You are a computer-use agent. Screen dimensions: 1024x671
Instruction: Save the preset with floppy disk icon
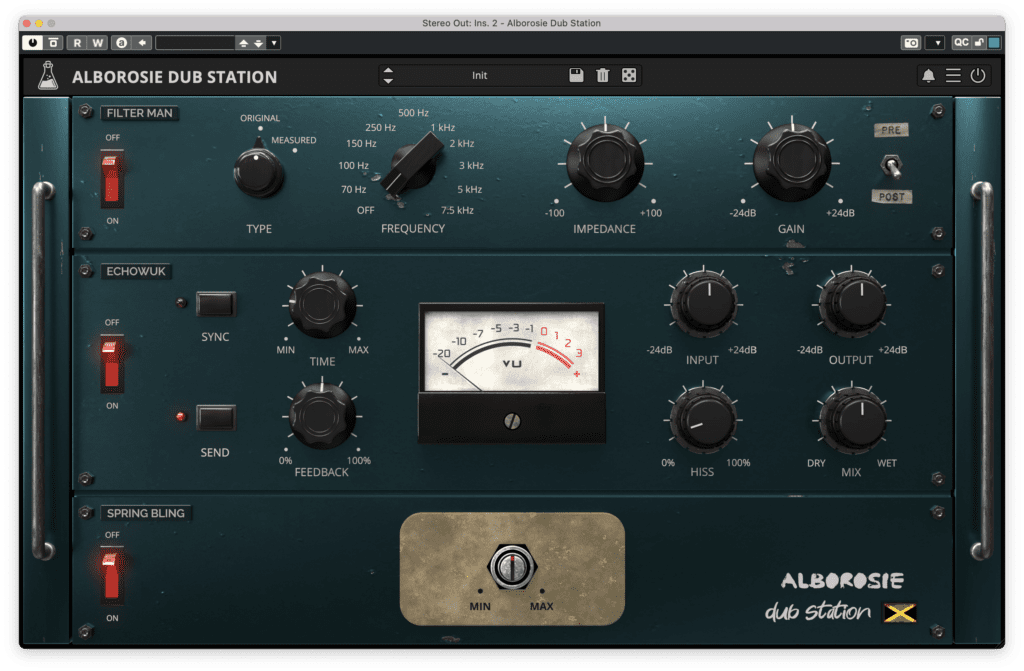[x=576, y=75]
